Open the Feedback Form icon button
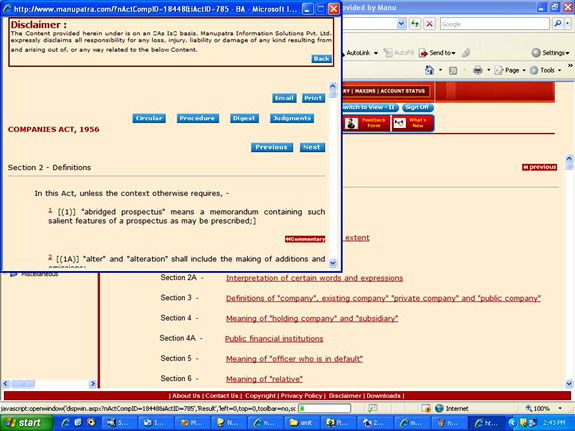Image resolution: width=575 pixels, height=431 pixels. pyautogui.click(x=367, y=123)
